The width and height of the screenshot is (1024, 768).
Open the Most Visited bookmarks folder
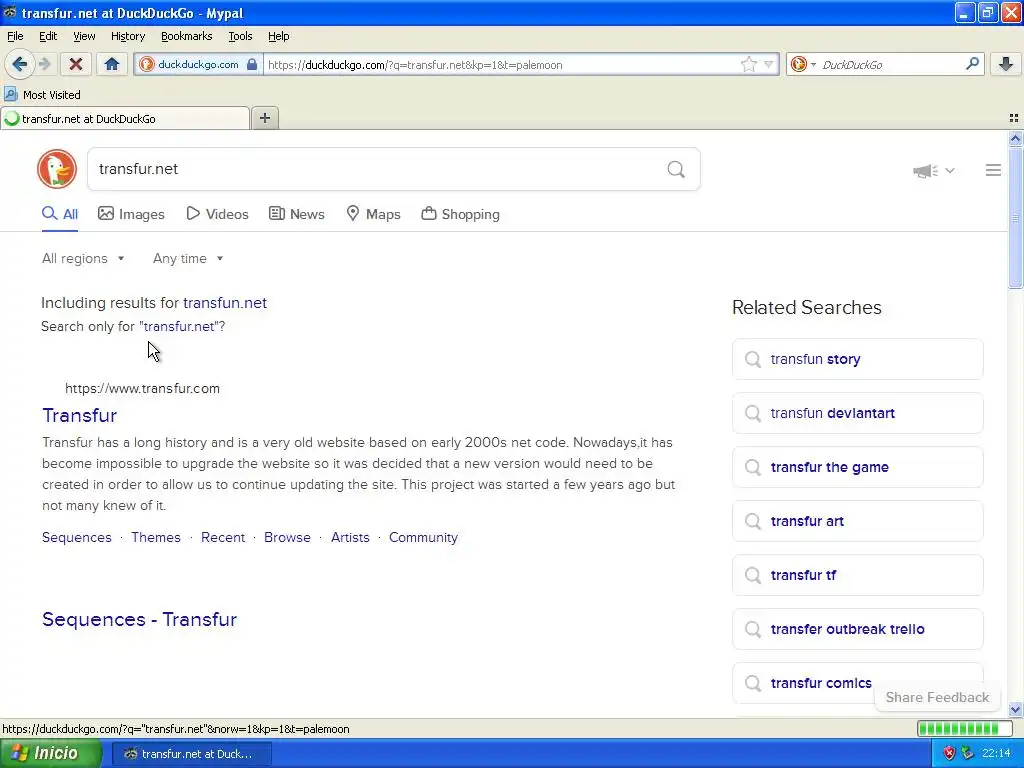(x=43, y=95)
